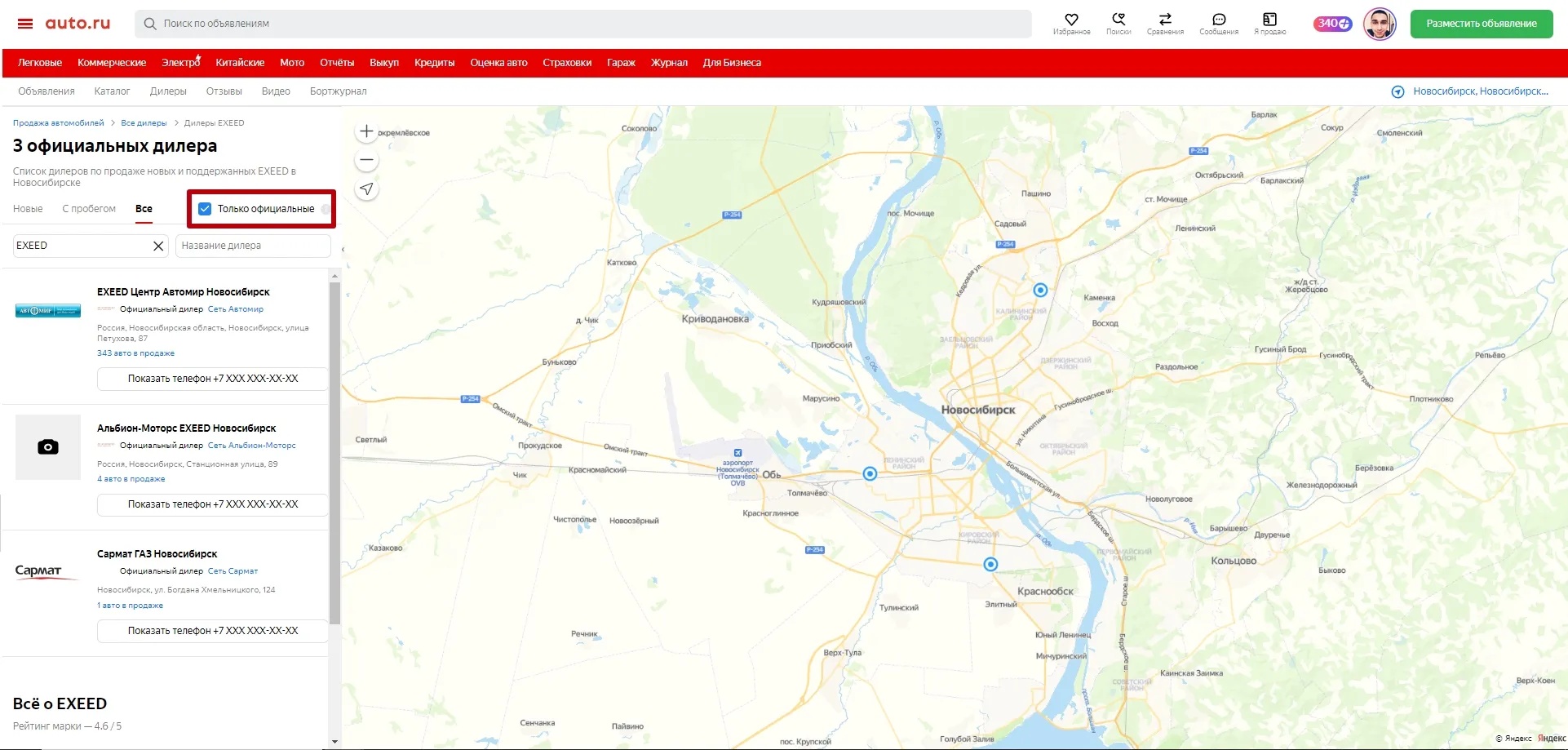Click Разместить объявление button
The height and width of the screenshot is (750, 1568).
tap(1481, 24)
